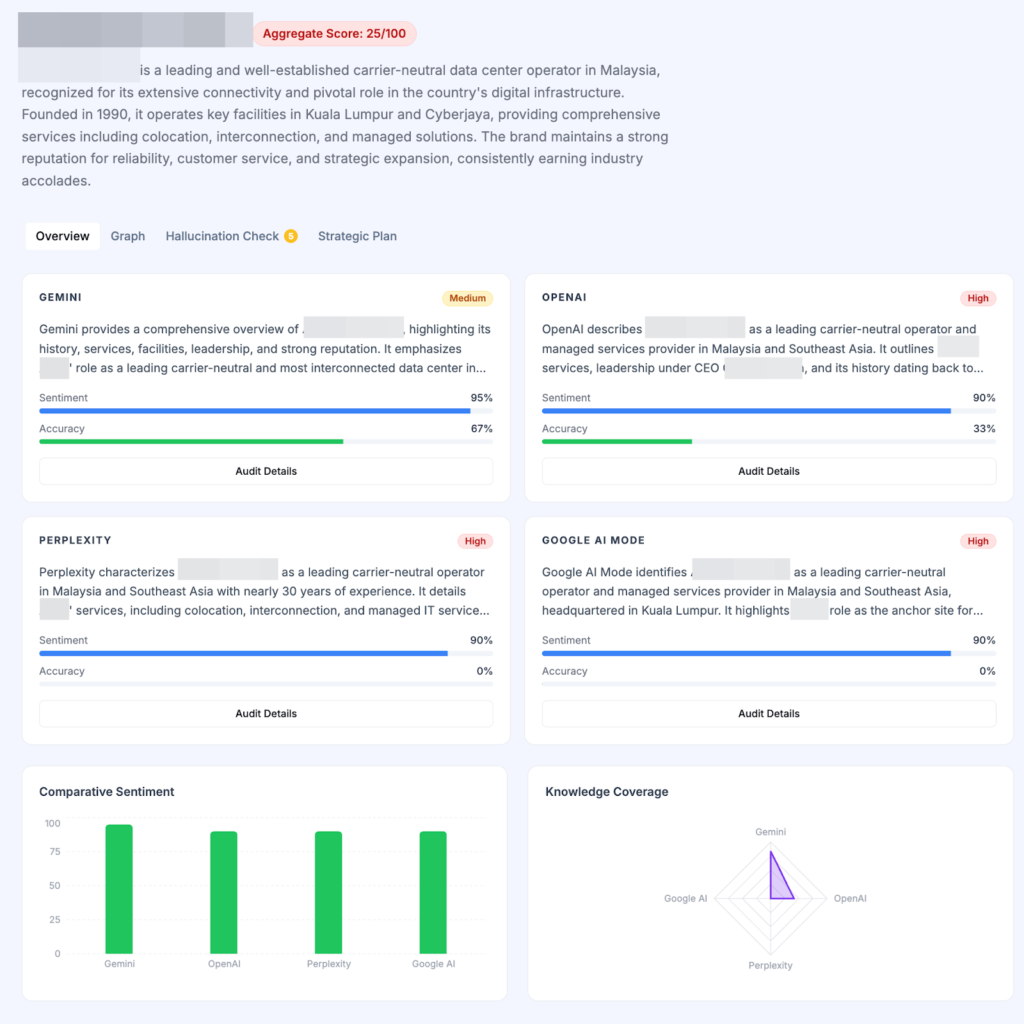This screenshot has width=1024, height=1024.
Task: Open Audit Details for the OpenAI card
Action: click(x=769, y=471)
